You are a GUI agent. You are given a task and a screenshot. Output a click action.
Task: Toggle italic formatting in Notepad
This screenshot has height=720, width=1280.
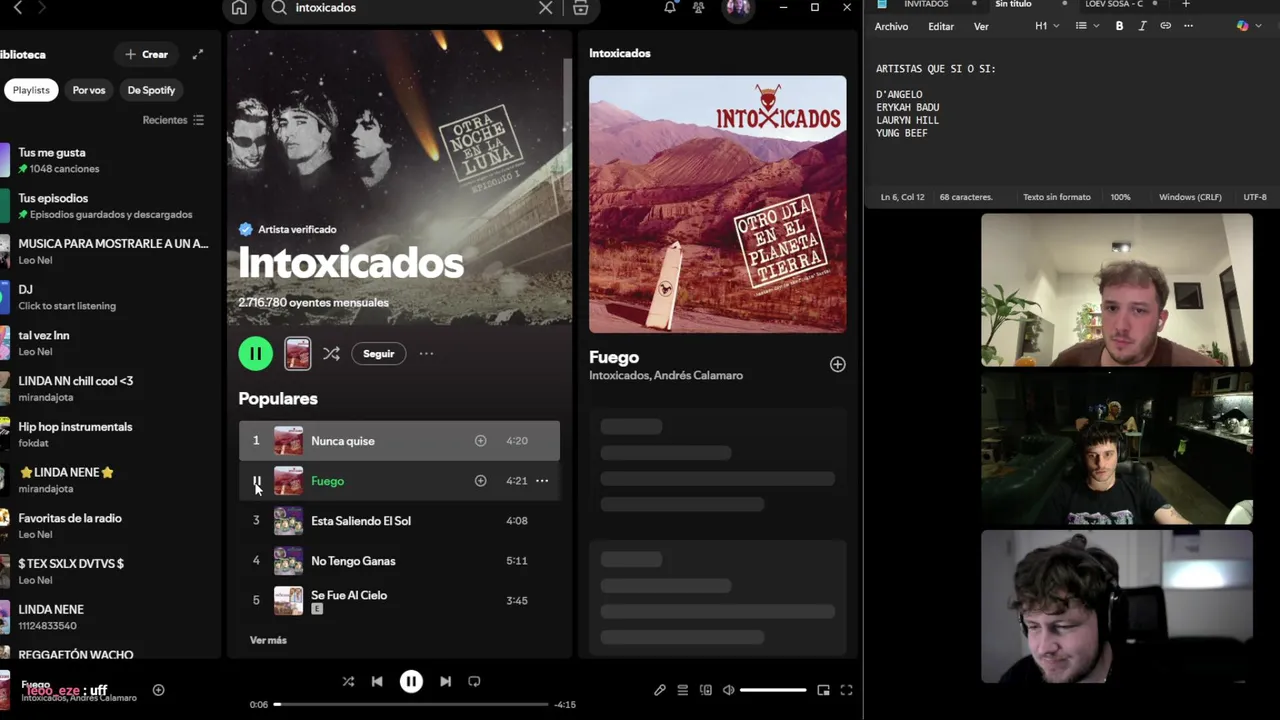pyautogui.click(x=1142, y=26)
